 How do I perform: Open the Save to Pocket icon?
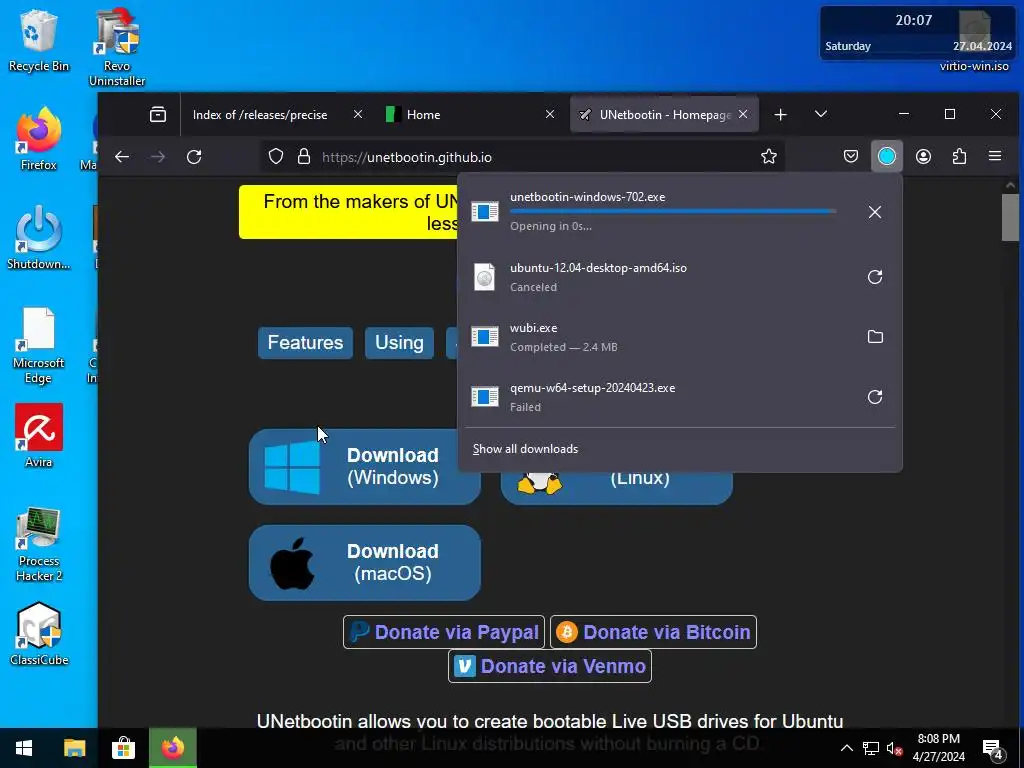pos(850,157)
